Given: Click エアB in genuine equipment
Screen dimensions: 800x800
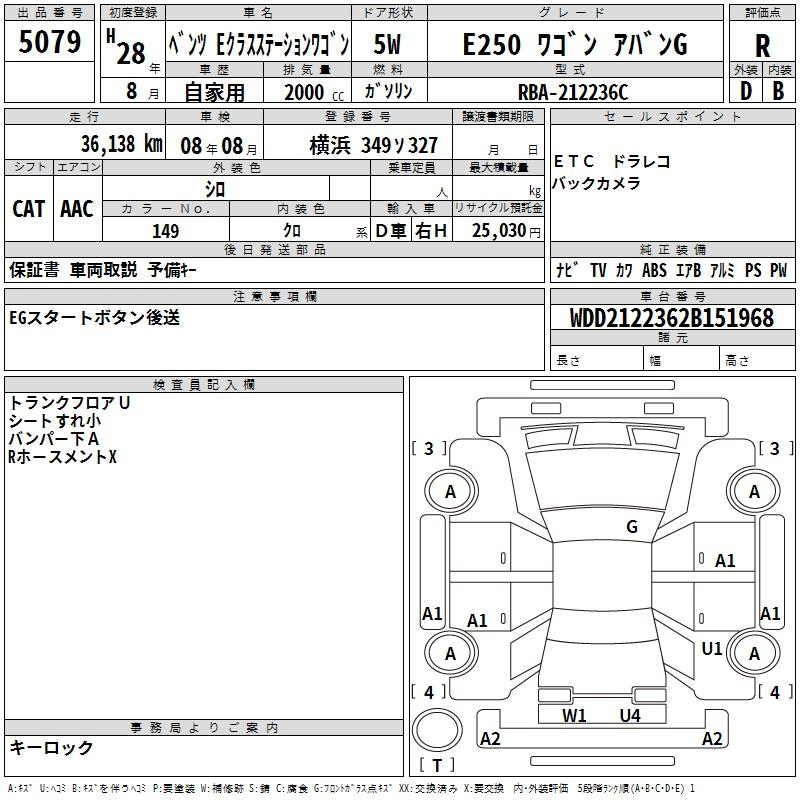Looking at the screenshot, I should coord(688,270).
